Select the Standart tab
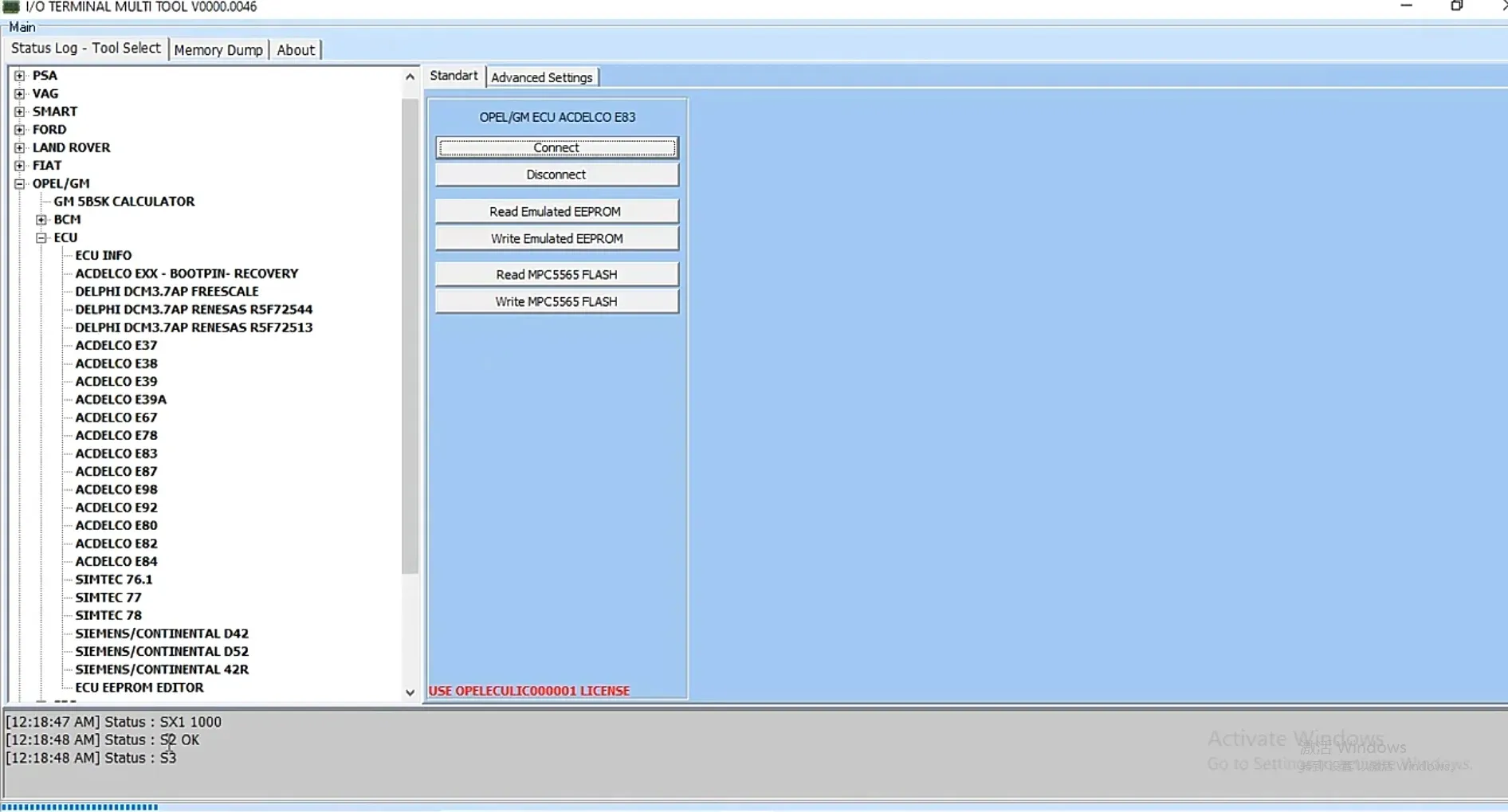Image resolution: width=1508 pixels, height=812 pixels. click(x=453, y=75)
